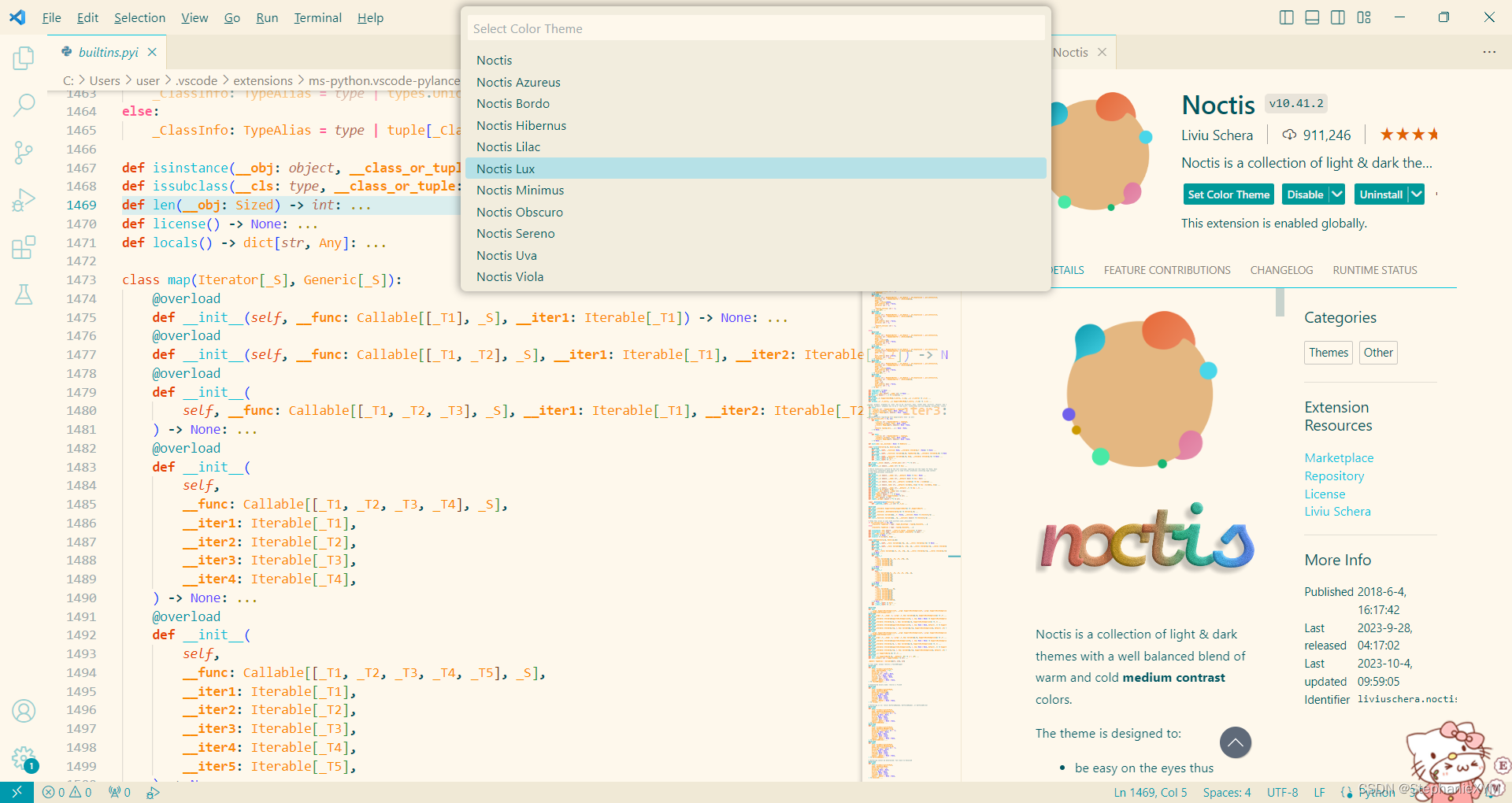The height and width of the screenshot is (803, 1512).
Task: Choose Noctis Minimus theme
Action: (x=756, y=191)
